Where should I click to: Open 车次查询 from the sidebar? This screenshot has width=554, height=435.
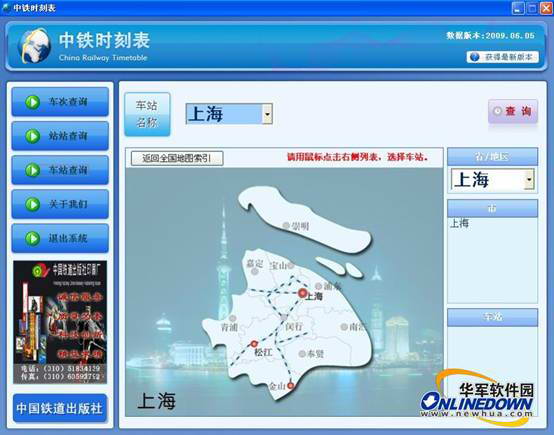(x=60, y=102)
